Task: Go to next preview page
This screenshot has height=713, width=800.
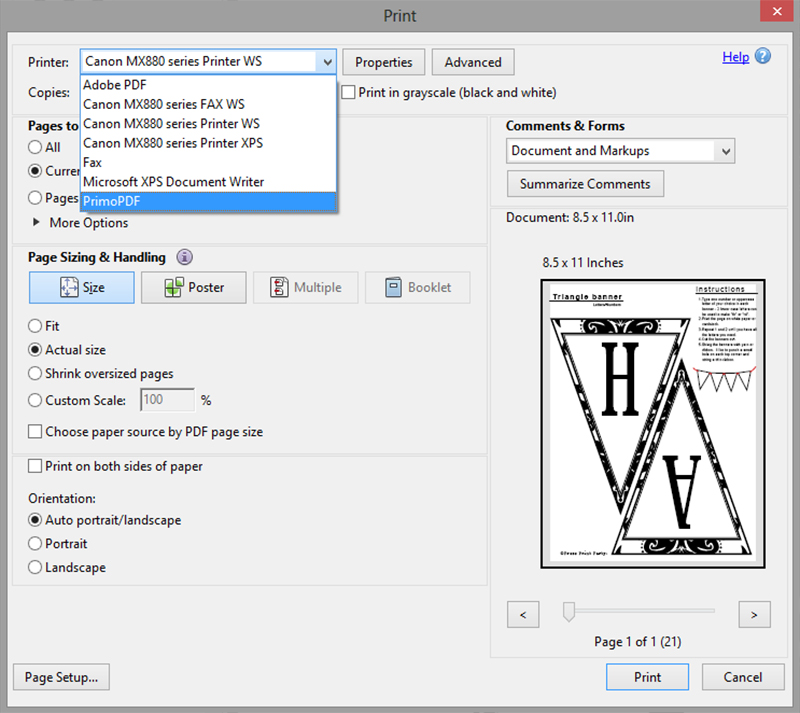Action: (x=754, y=614)
